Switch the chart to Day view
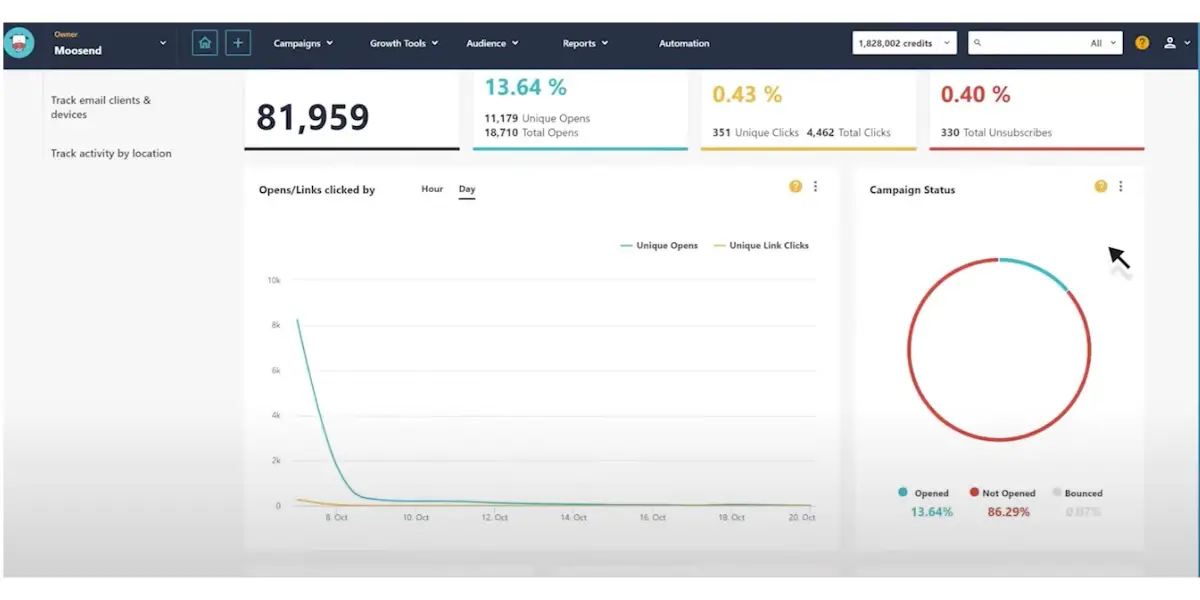1200x600 pixels. 467,189
